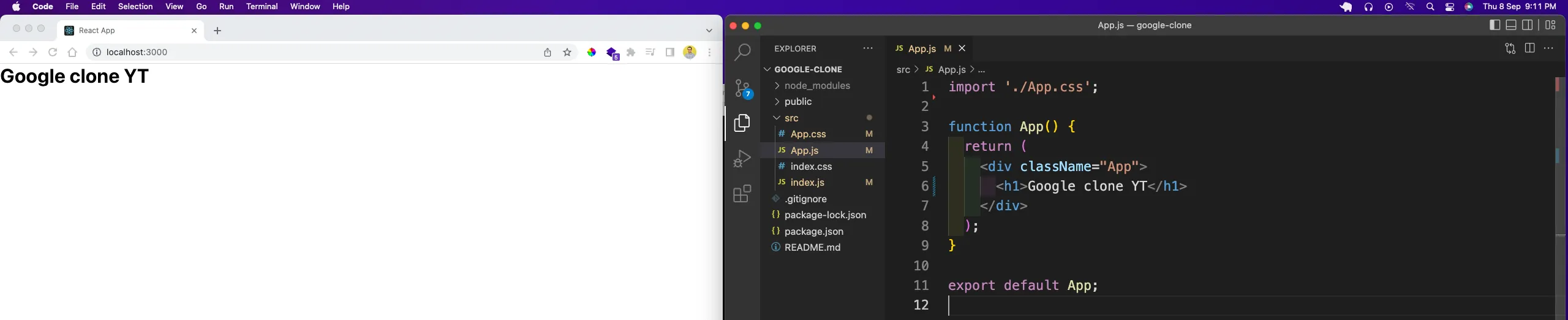Toggle Primary Side Bar in VS Code
The width and height of the screenshot is (1568, 320).
coord(1494,25)
